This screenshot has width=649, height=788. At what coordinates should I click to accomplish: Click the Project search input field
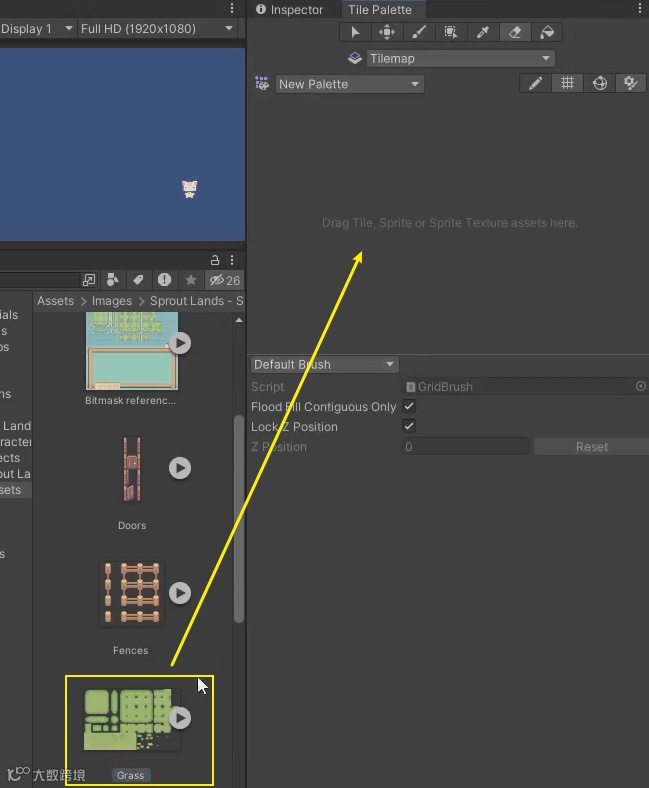tap(39, 280)
